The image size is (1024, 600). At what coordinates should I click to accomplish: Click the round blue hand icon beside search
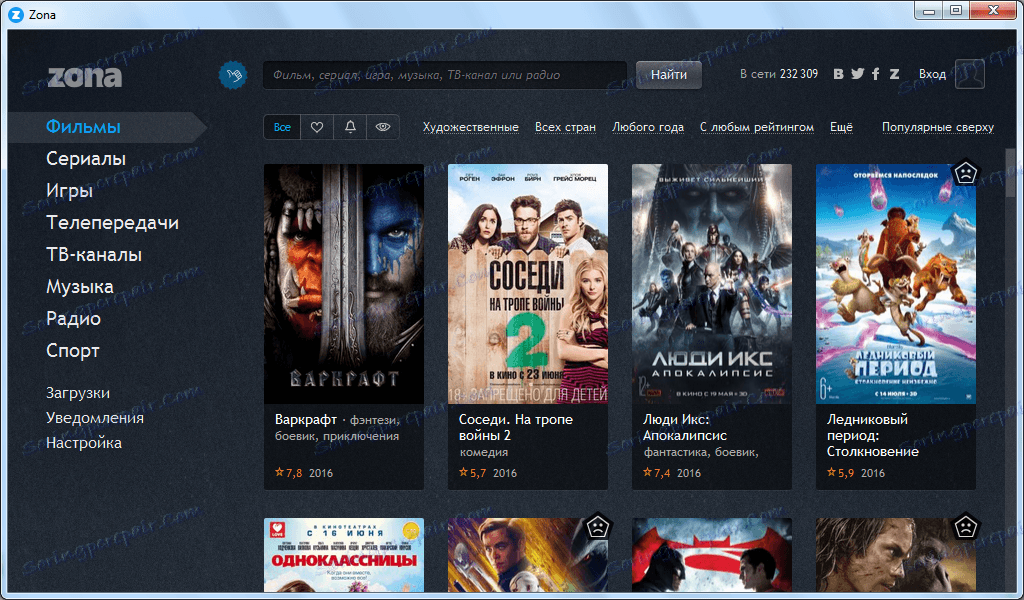[232, 75]
